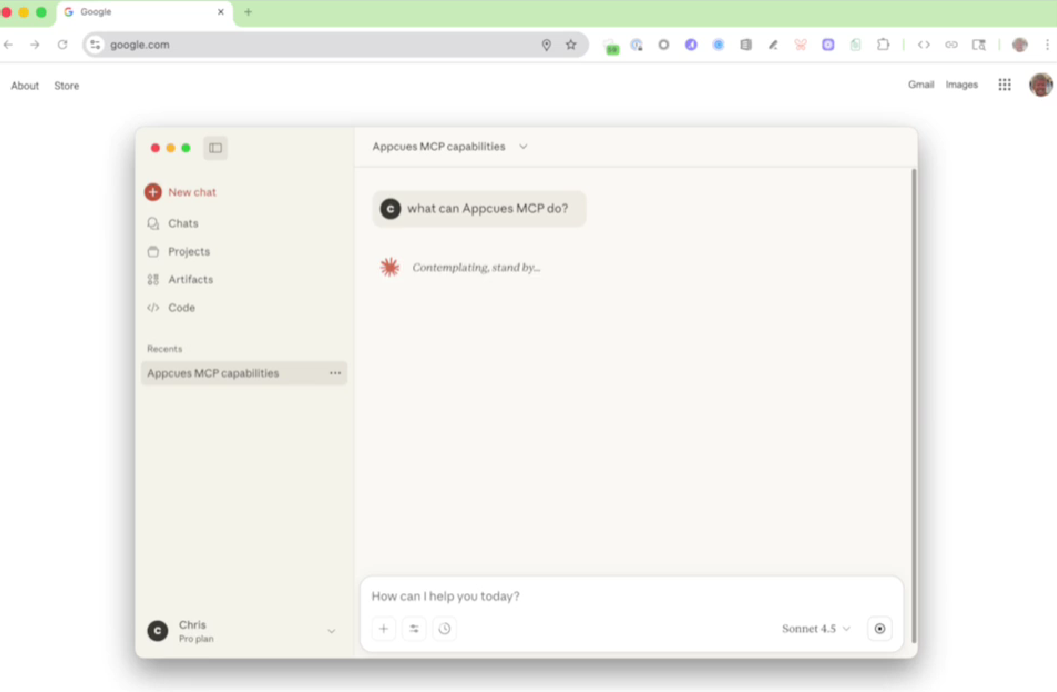Screen dimensions: 1057x692
Task: Click the Chris avatar in the sidebar
Action: pos(158,631)
